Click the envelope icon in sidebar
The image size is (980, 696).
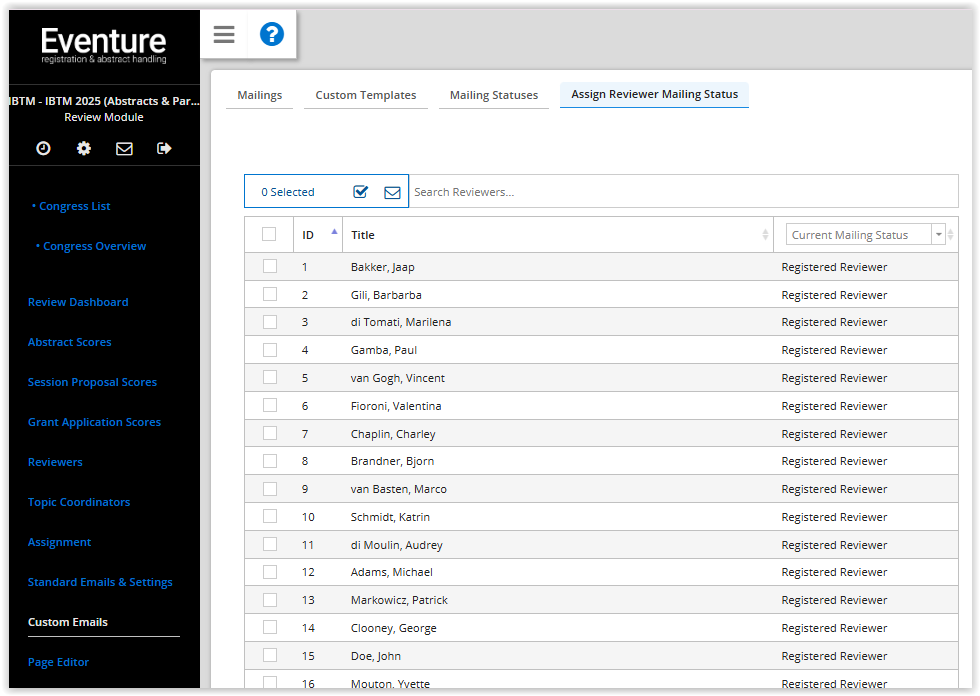[x=124, y=148]
